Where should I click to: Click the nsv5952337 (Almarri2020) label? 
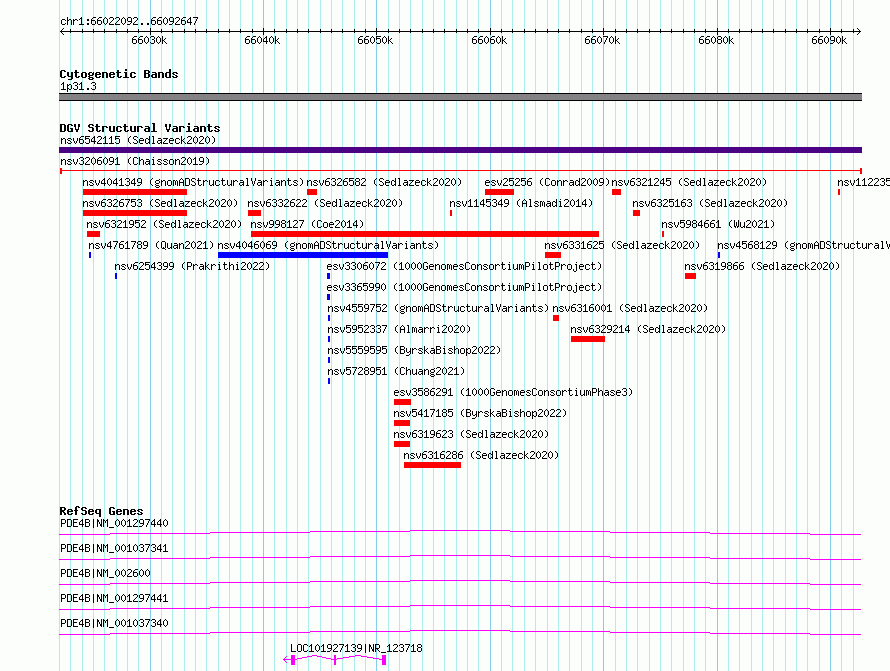399,329
